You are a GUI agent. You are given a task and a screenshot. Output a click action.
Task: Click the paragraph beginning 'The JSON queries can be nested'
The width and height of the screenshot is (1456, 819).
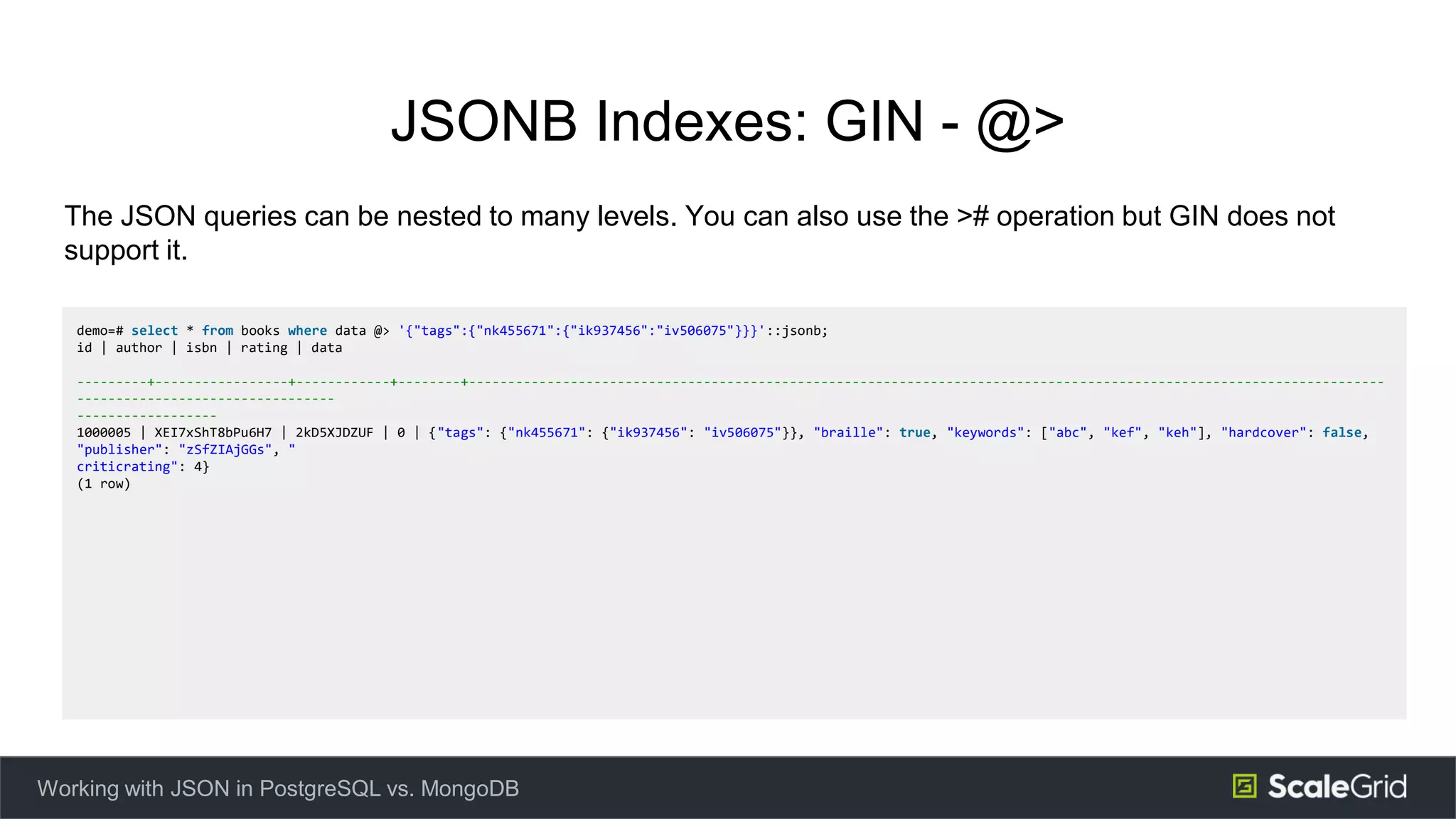pos(700,233)
